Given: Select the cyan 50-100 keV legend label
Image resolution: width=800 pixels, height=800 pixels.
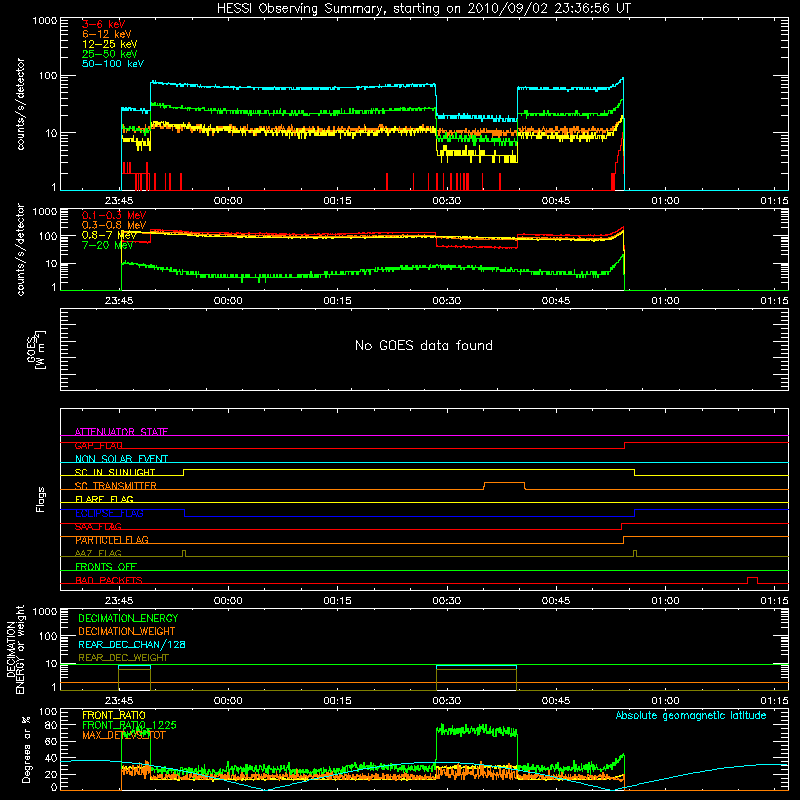Looking at the screenshot, I should pyautogui.click(x=112, y=64).
